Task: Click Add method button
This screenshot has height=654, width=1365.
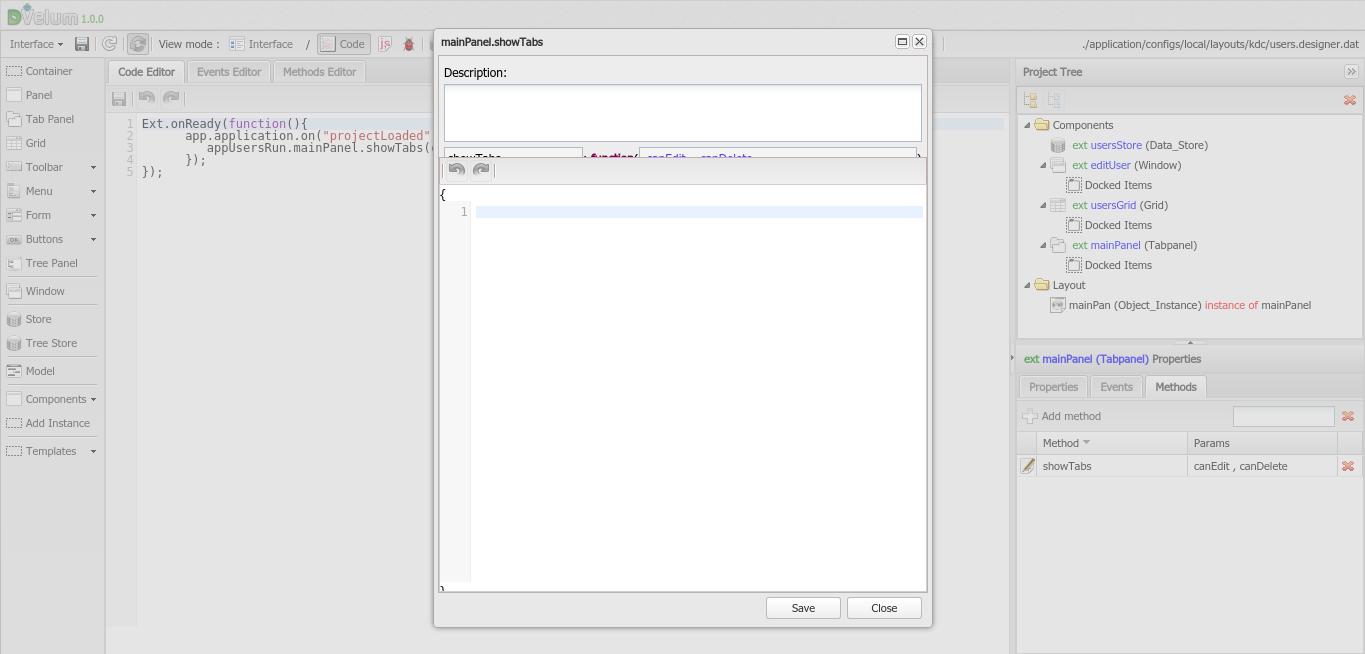Action: 1062,416
